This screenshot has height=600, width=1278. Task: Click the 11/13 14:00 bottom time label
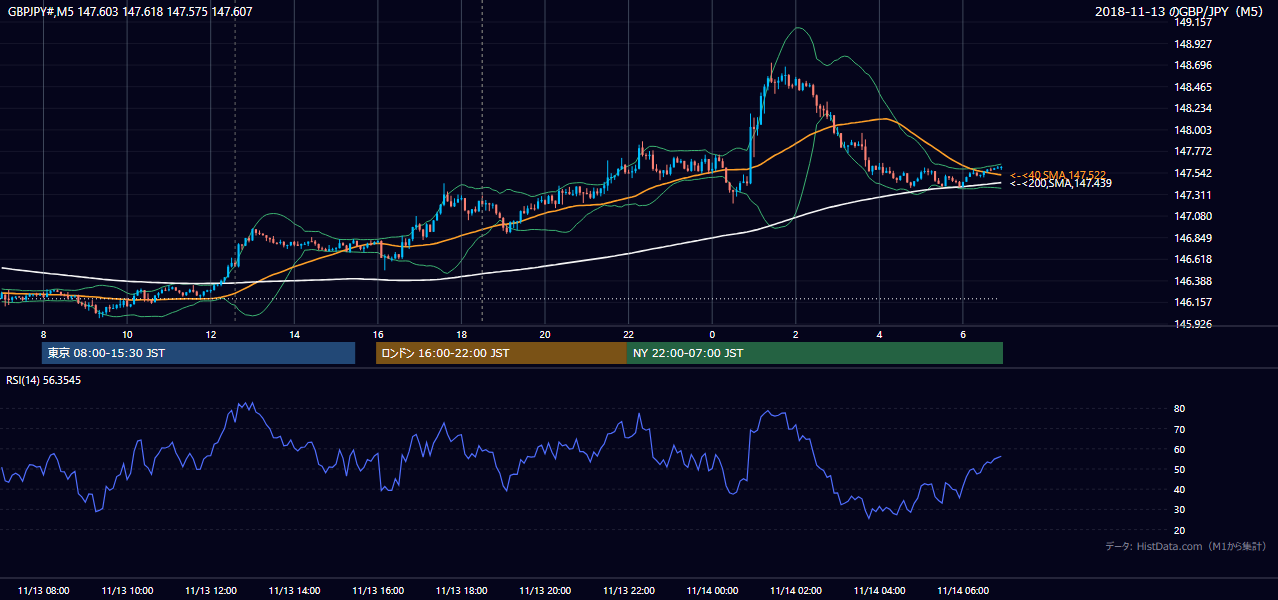295,591
